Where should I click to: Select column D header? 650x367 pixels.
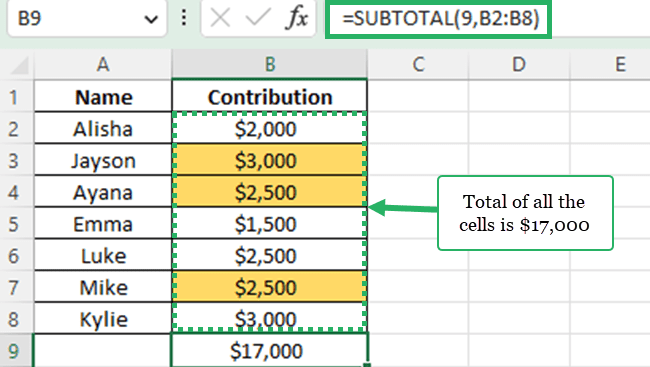click(x=519, y=64)
